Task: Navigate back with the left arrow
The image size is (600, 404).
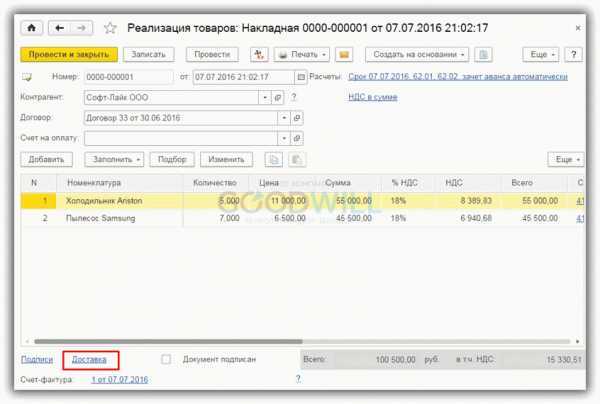Action: [59, 28]
